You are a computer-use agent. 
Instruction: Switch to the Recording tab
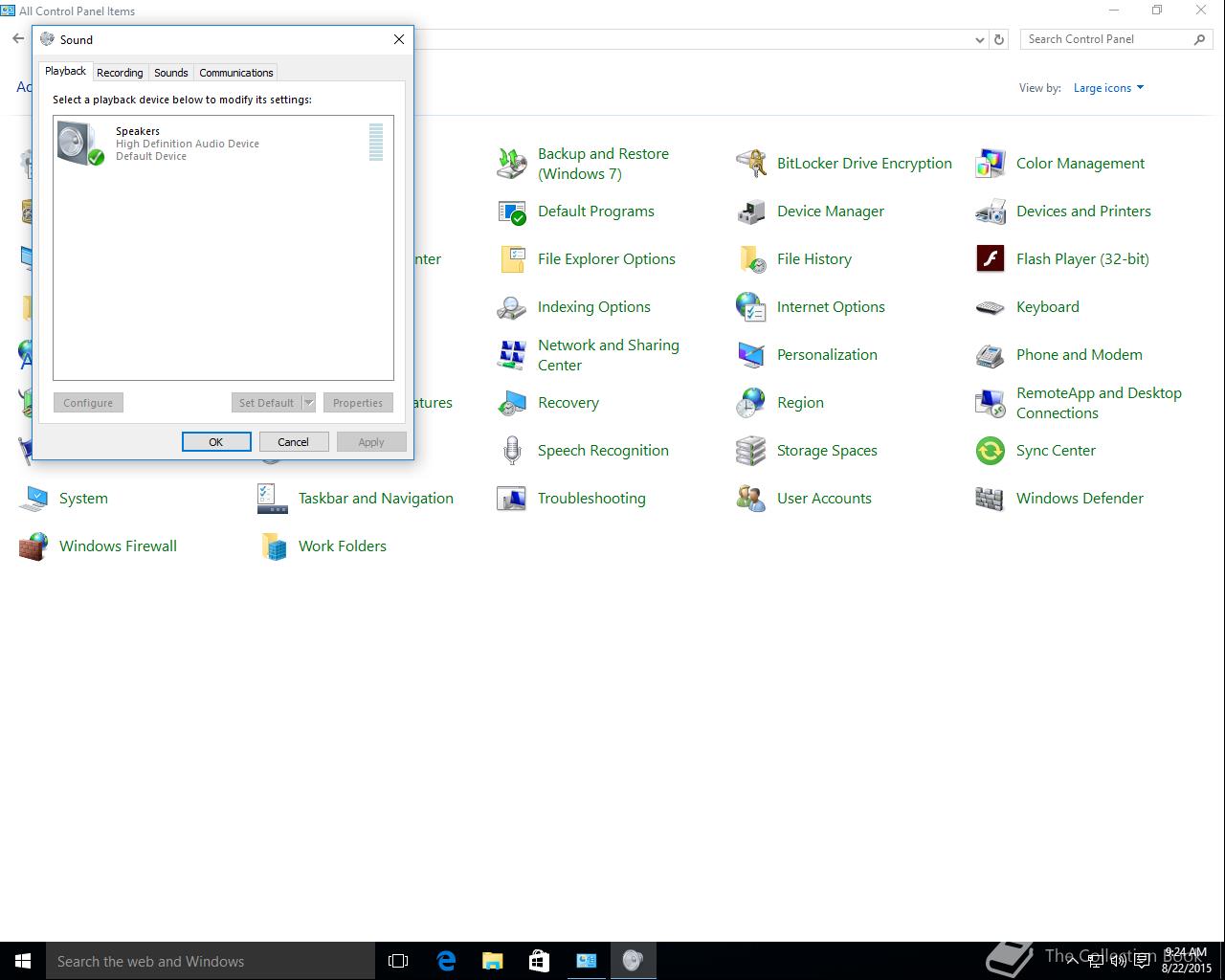click(120, 73)
